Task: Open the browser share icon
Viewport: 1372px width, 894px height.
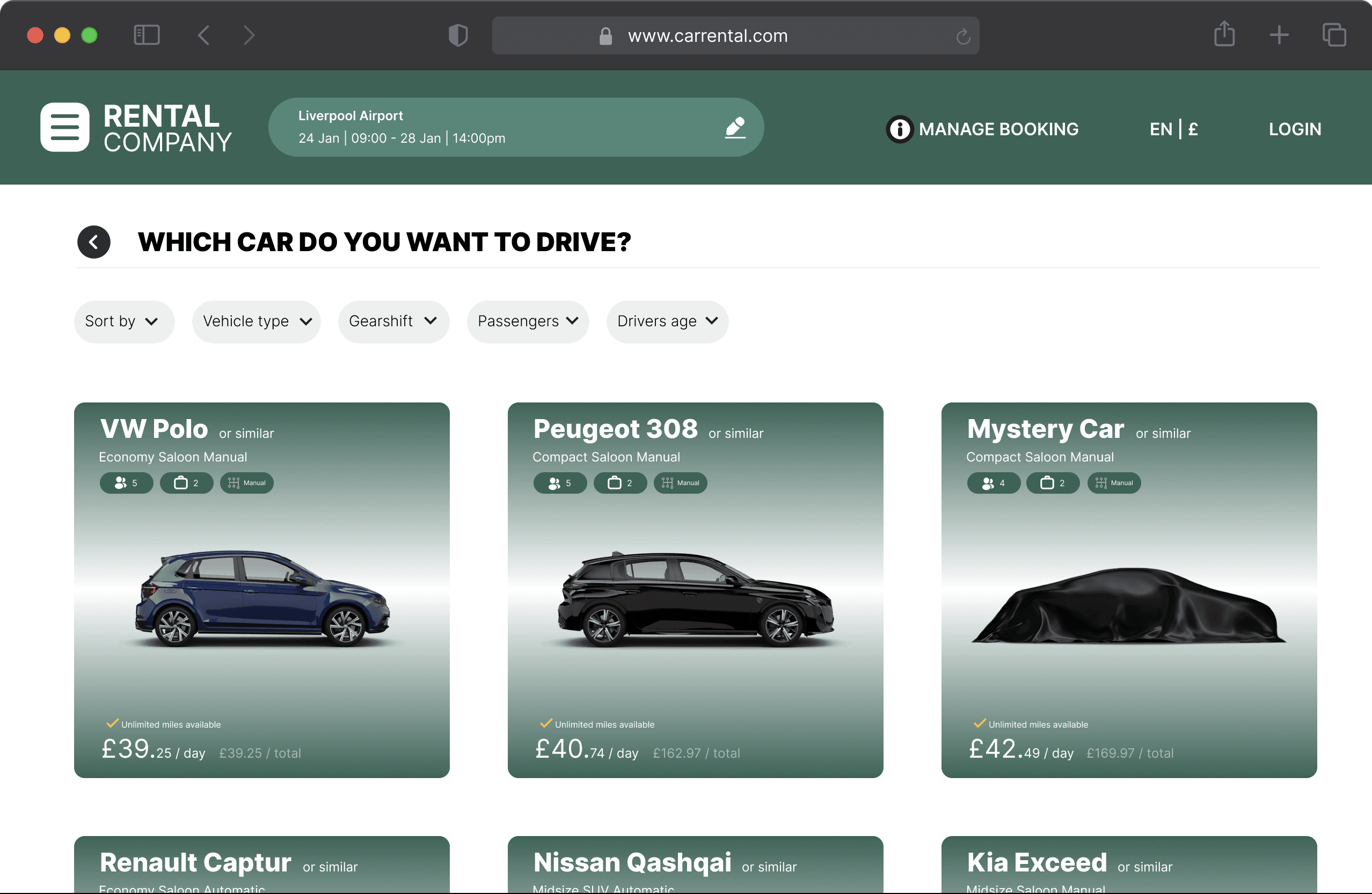Action: pos(1224,34)
